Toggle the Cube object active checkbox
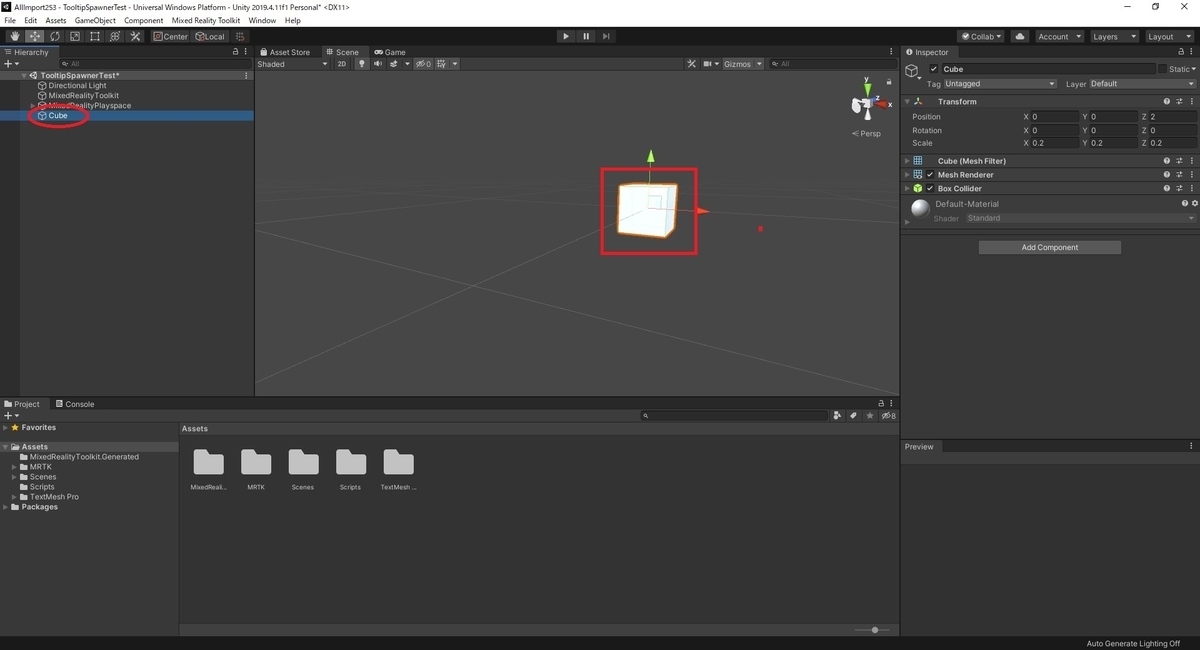 [934, 69]
